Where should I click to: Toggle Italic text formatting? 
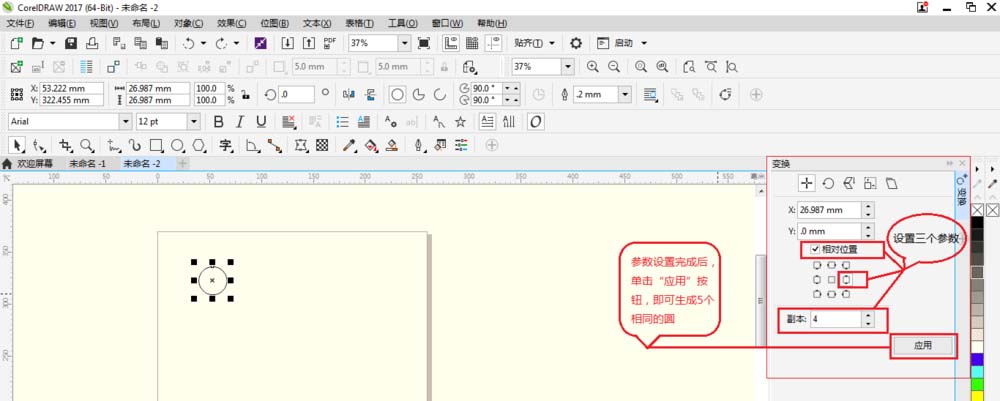point(240,122)
